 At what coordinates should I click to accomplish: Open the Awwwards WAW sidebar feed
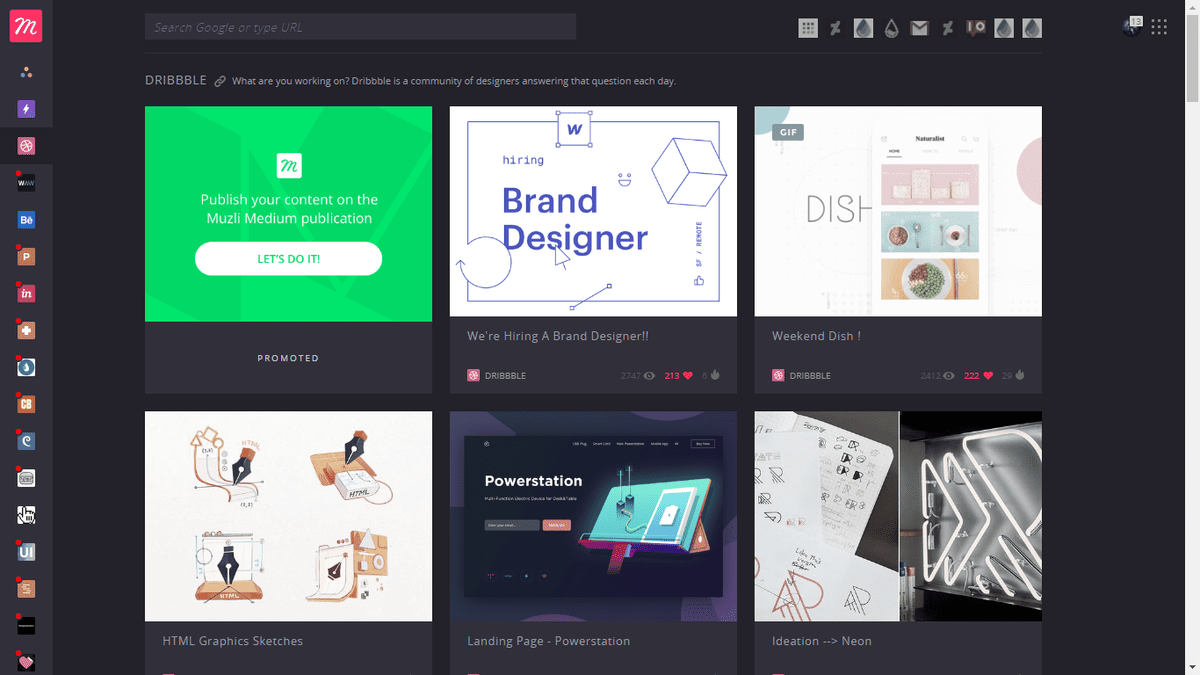pos(26,183)
